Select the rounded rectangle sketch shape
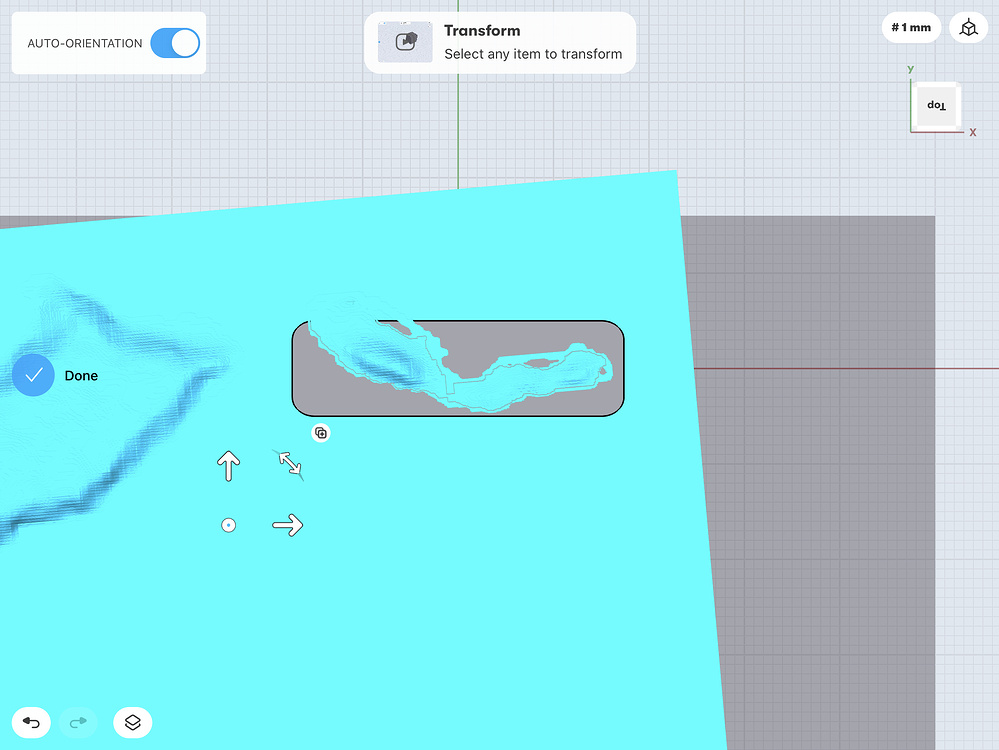This screenshot has height=750, width=999. (x=457, y=368)
